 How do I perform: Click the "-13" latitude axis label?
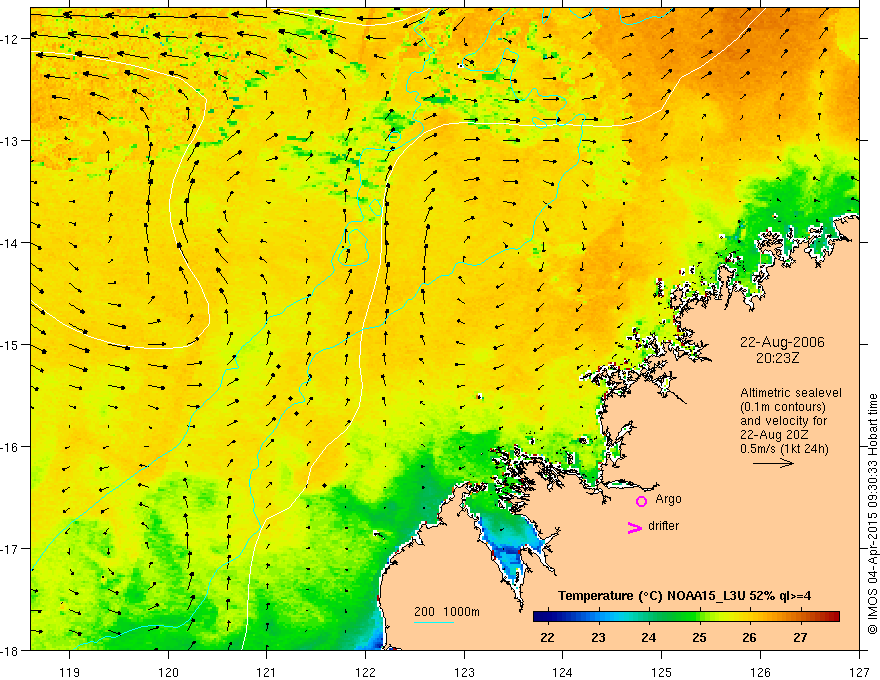(x=10, y=141)
